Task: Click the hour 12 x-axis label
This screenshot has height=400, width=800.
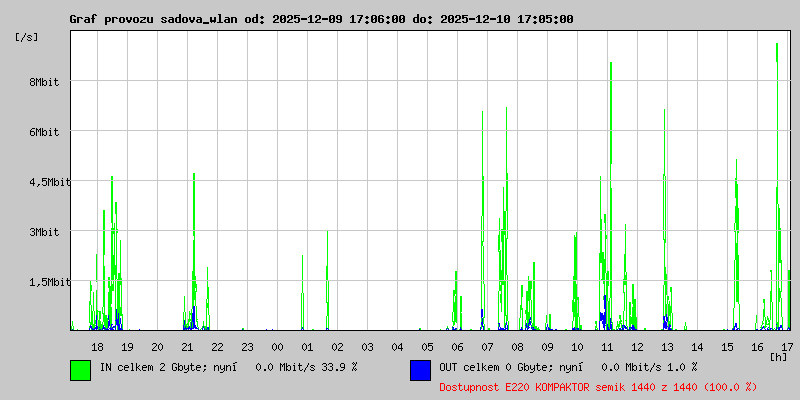Action: click(x=637, y=347)
